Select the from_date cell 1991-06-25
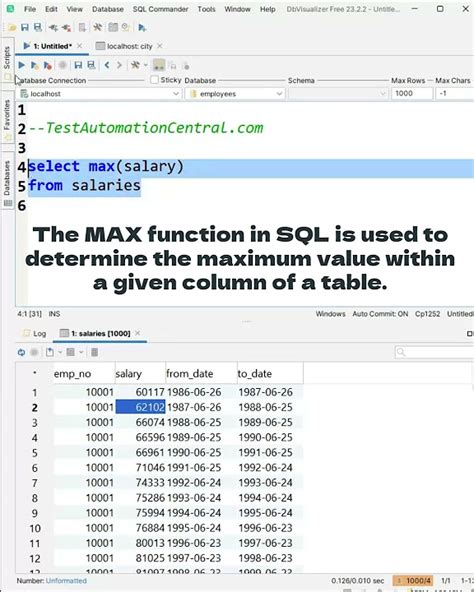Screen dimensions: 474x592 coord(201,467)
